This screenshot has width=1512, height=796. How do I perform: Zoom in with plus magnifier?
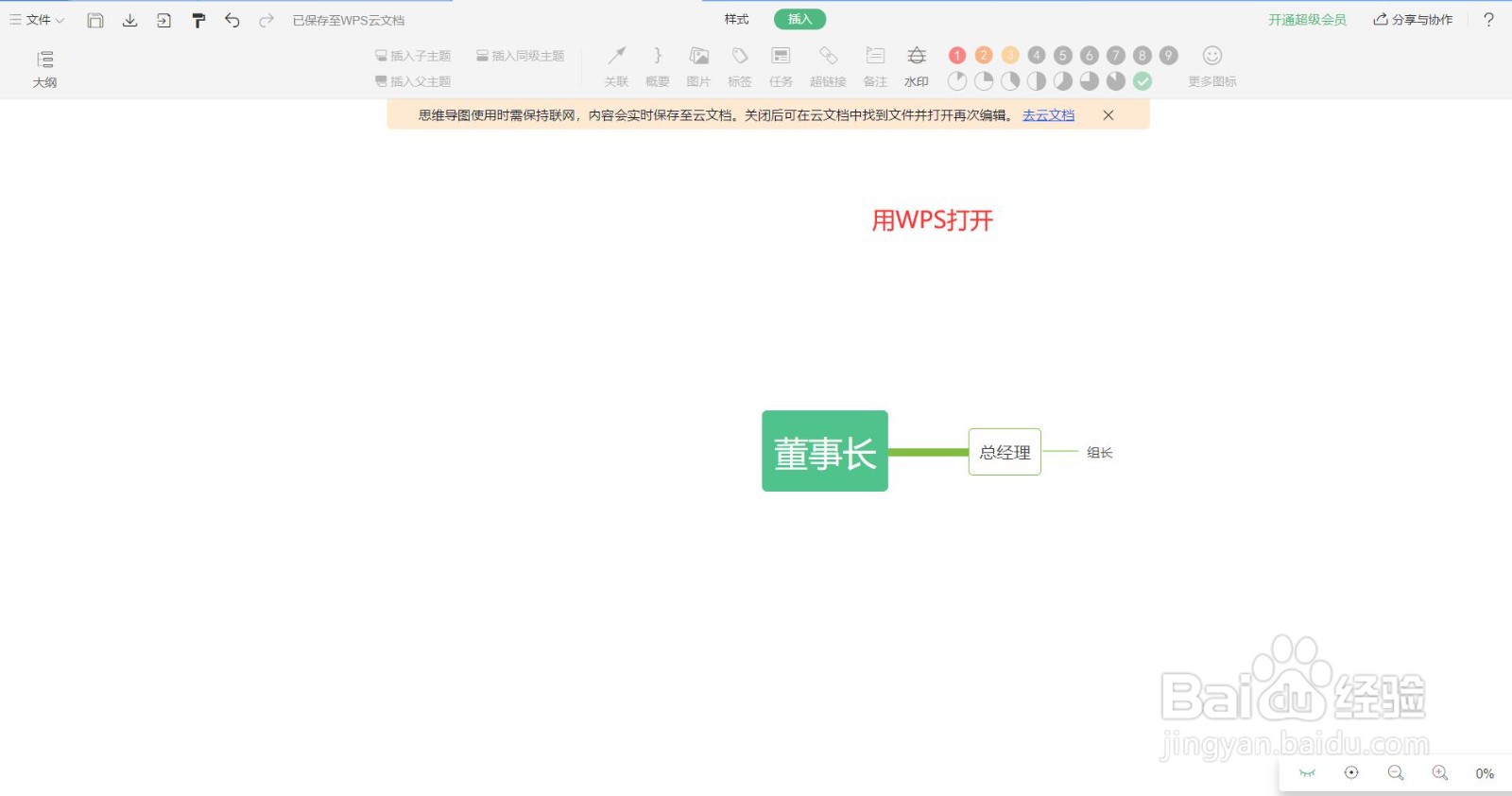[x=1440, y=773]
